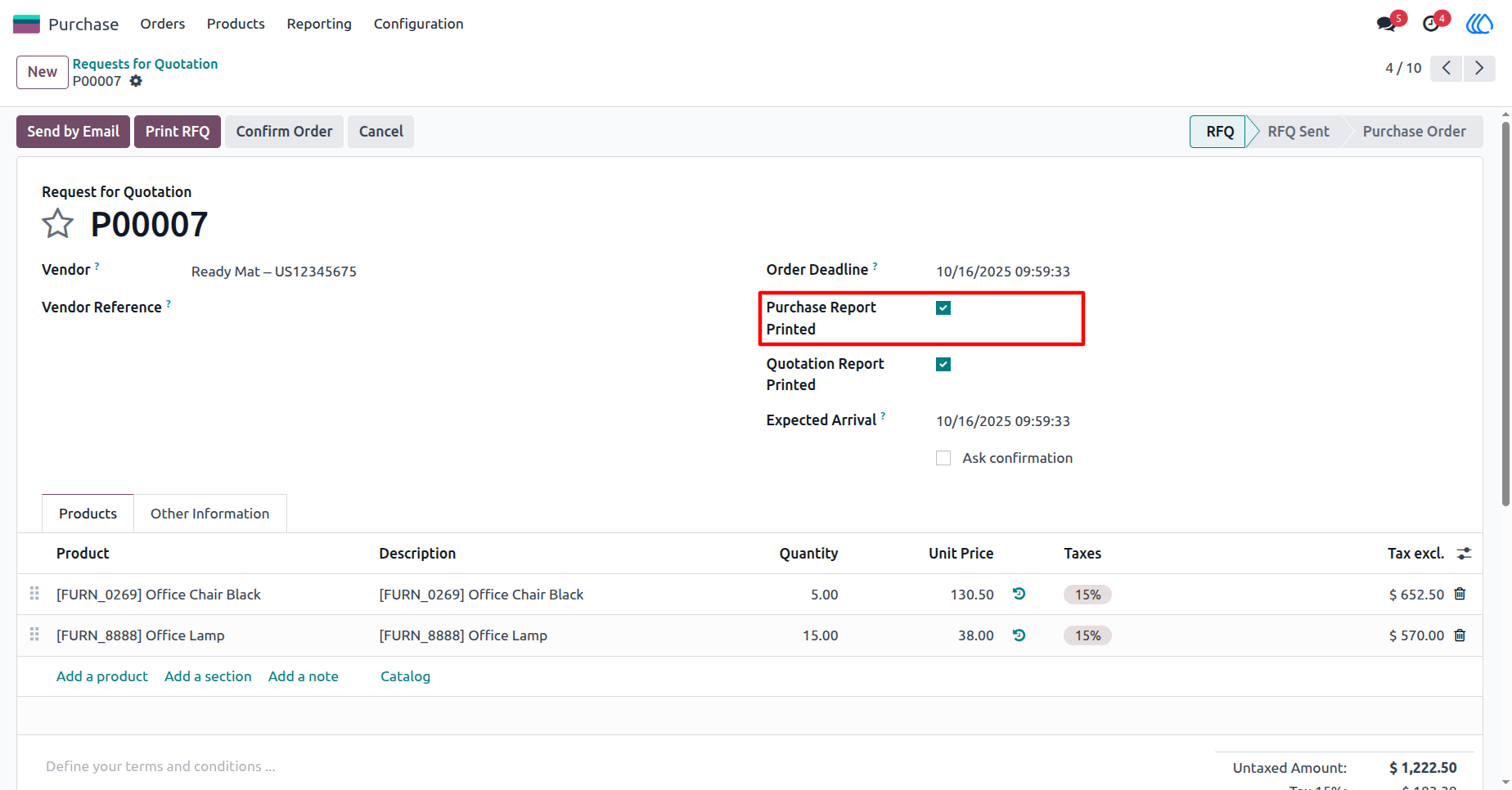
Task: Open the messages chat icon
Action: pyautogui.click(x=1386, y=24)
